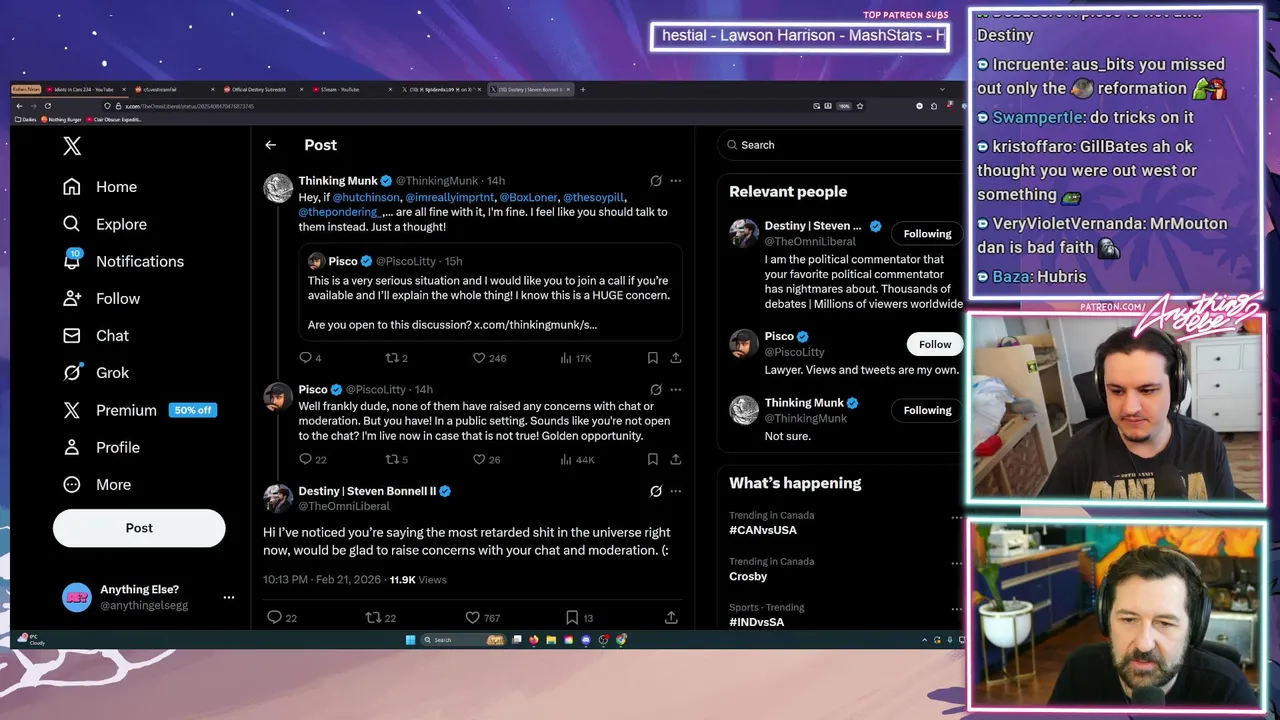Bookmark Thinking Munk's post
1280x720 pixels.
click(x=652, y=358)
